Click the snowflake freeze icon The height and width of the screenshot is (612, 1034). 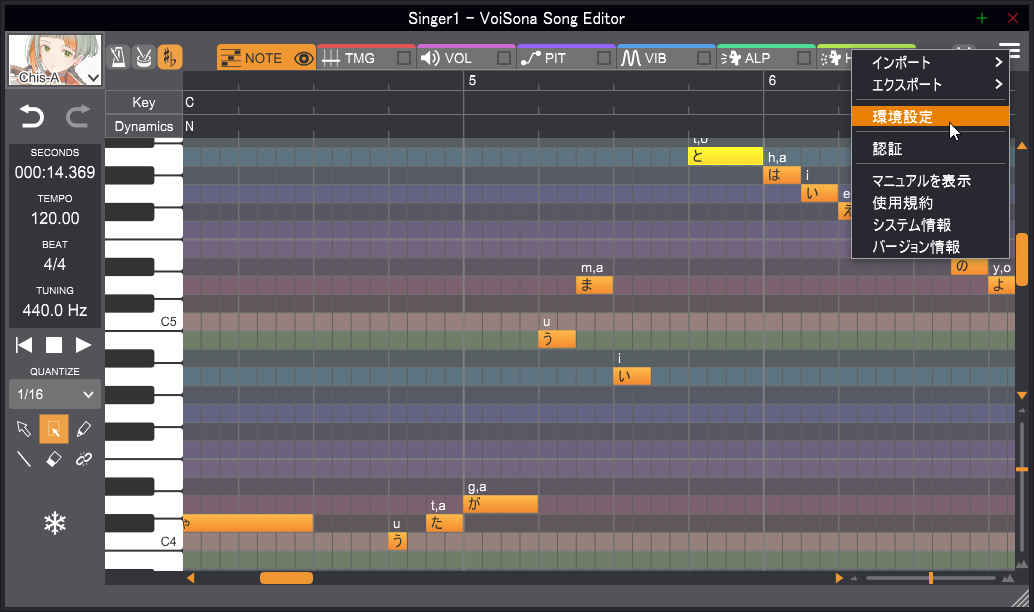point(54,522)
